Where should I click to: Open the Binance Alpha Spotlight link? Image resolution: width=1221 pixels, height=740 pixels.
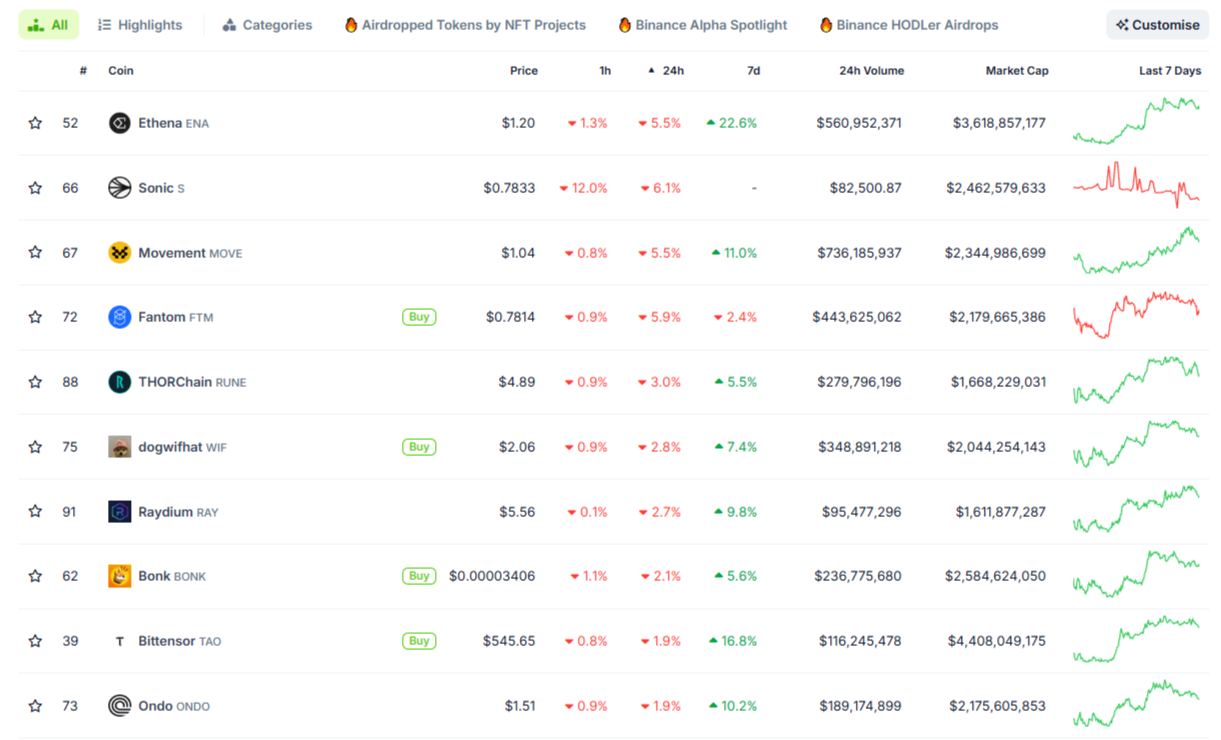pos(702,25)
